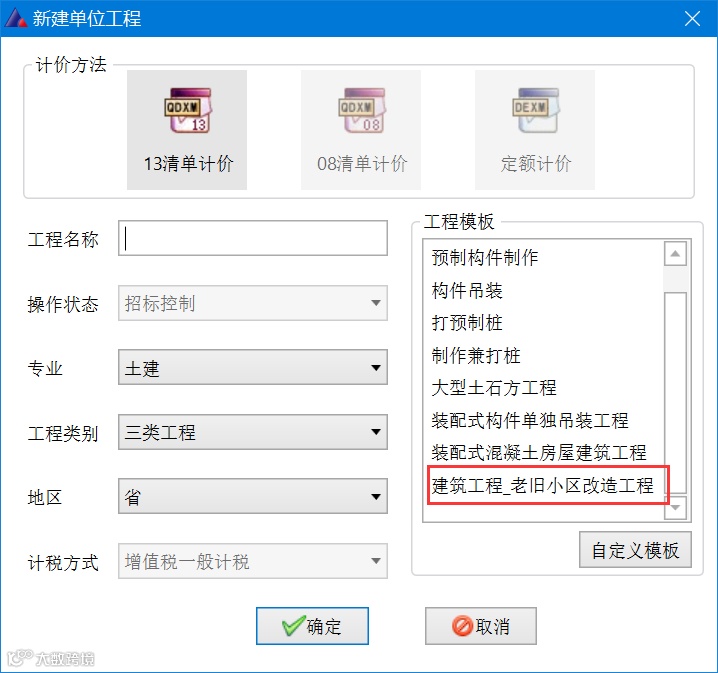Select 预制构件制作 template in list

[x=484, y=258]
